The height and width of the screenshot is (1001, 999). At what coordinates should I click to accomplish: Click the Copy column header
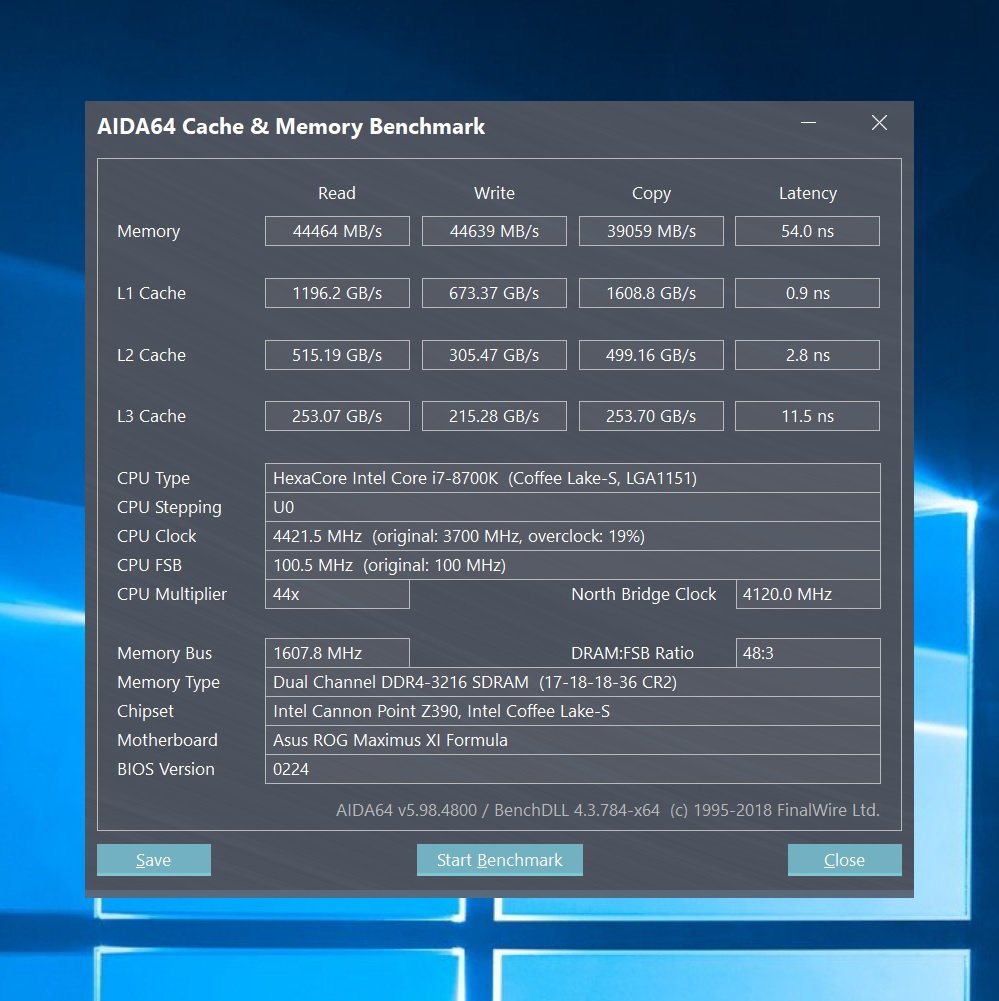[x=651, y=193]
